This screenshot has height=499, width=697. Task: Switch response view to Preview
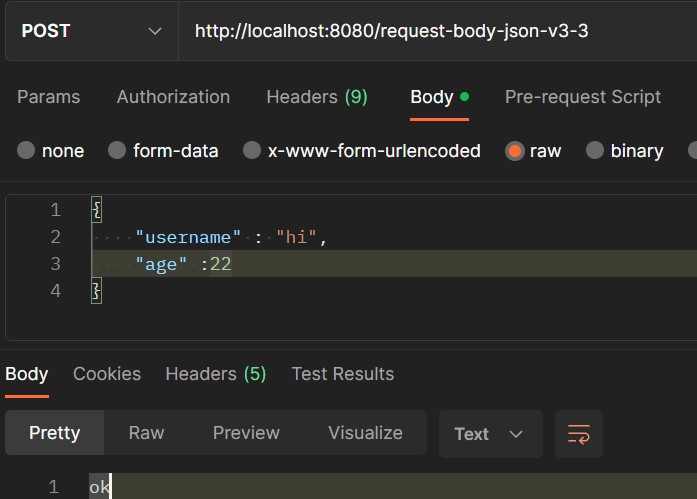click(x=246, y=433)
